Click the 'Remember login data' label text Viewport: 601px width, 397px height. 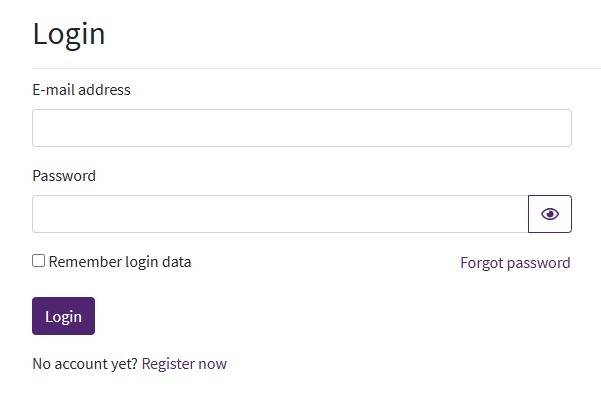point(120,262)
